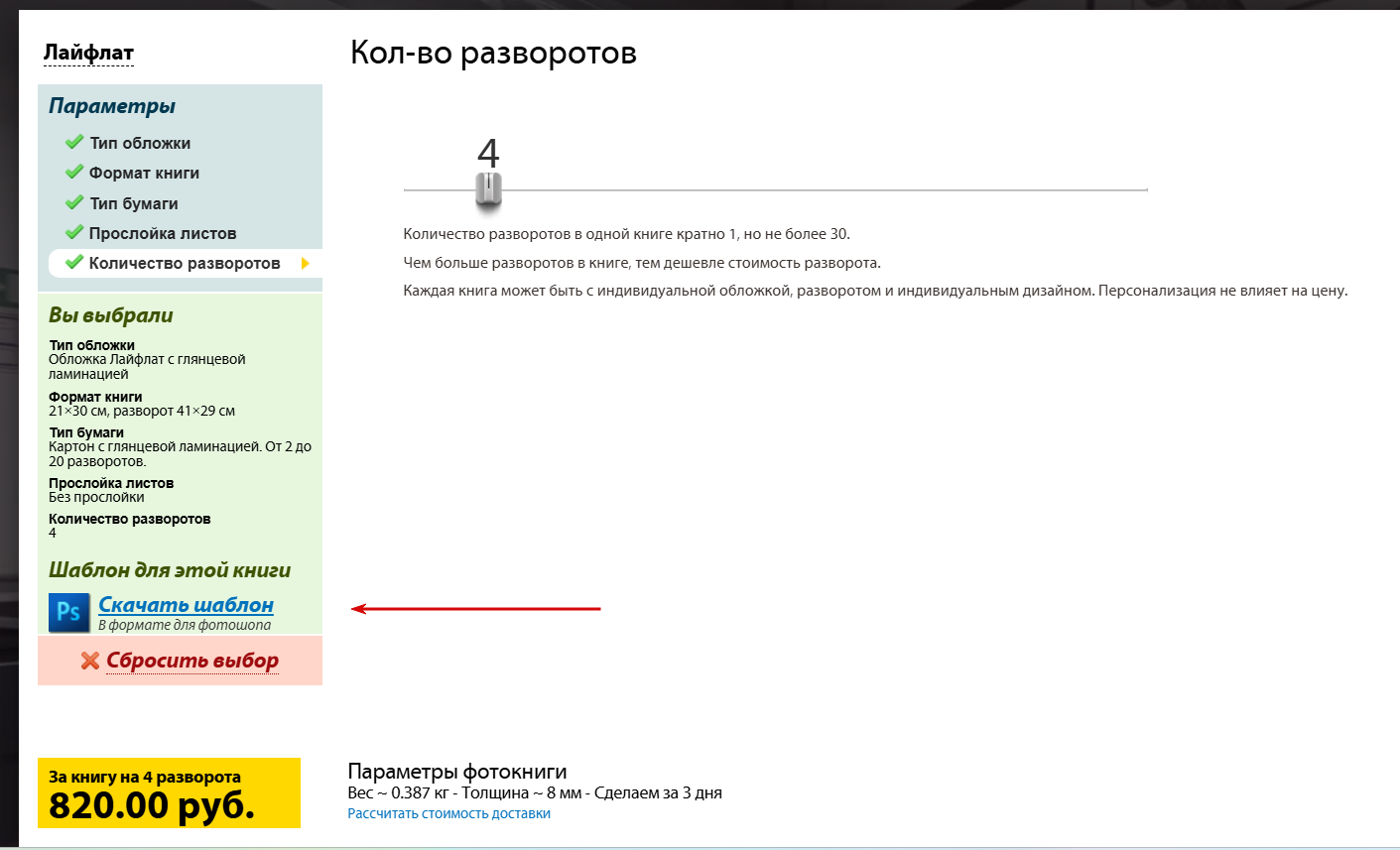Click the green checkmark beside Тип обложки
The height and width of the screenshot is (850, 1400).
(74, 142)
